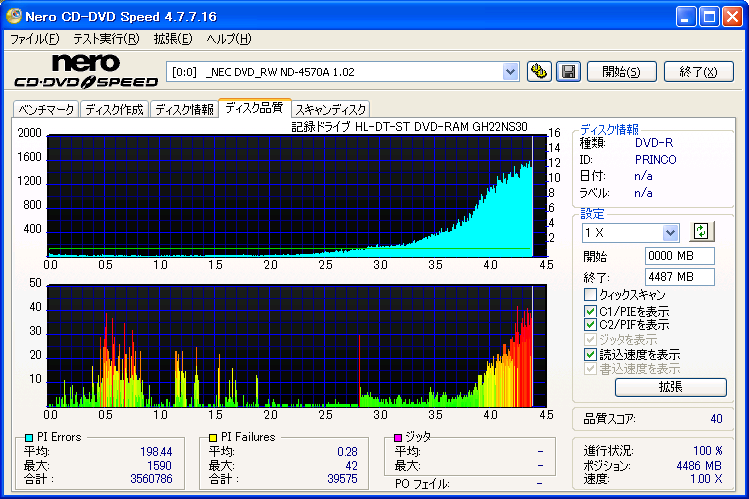This screenshot has height=499, width=749.
Task: Click PI Errors 合計 value 3560786
Action: (151, 478)
